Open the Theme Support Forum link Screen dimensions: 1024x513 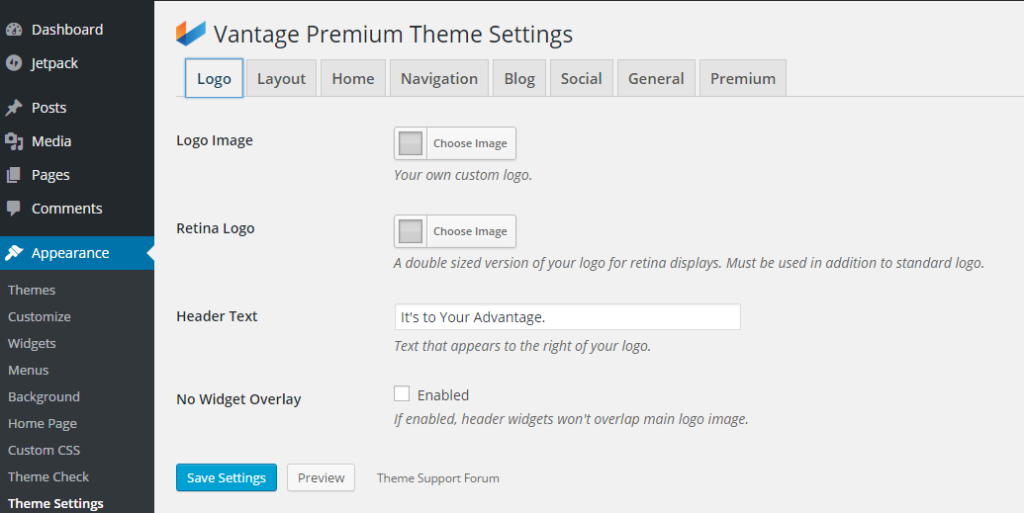pos(438,478)
